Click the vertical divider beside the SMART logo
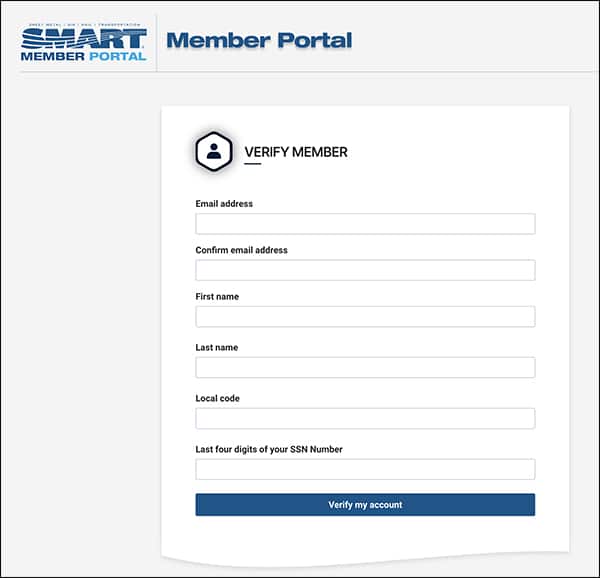 coord(157,43)
